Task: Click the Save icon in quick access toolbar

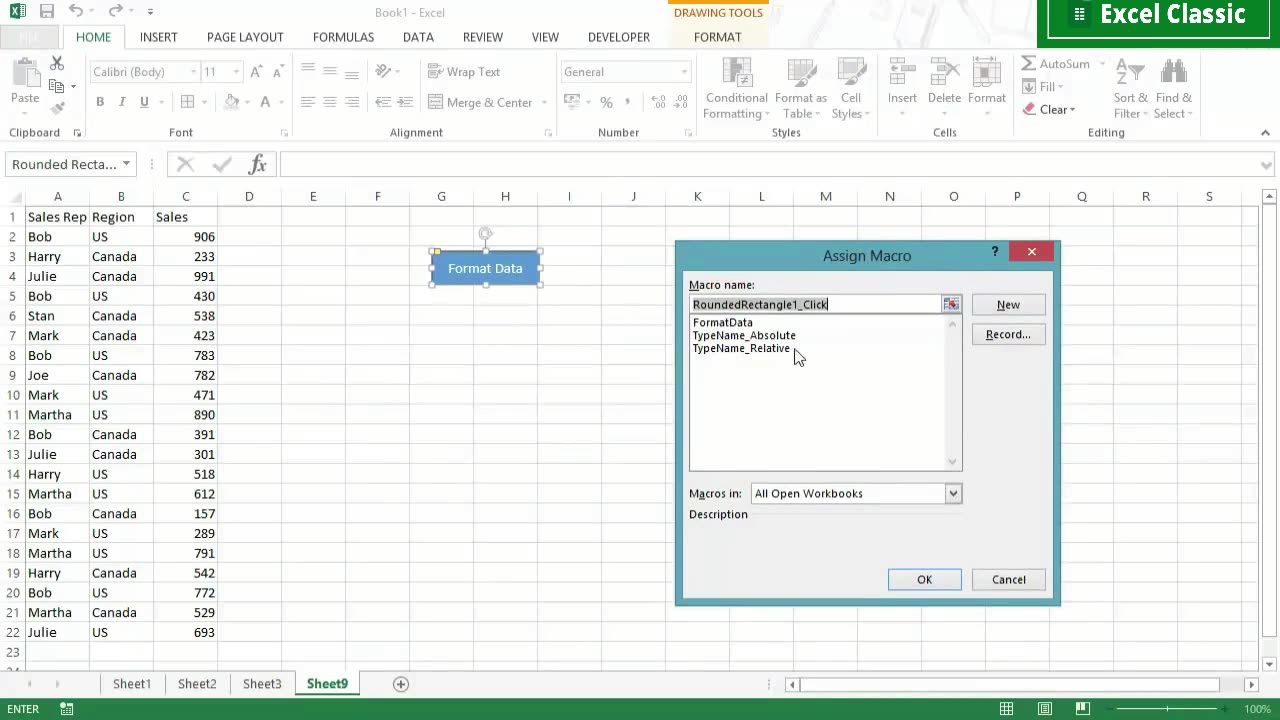Action: coord(47,12)
